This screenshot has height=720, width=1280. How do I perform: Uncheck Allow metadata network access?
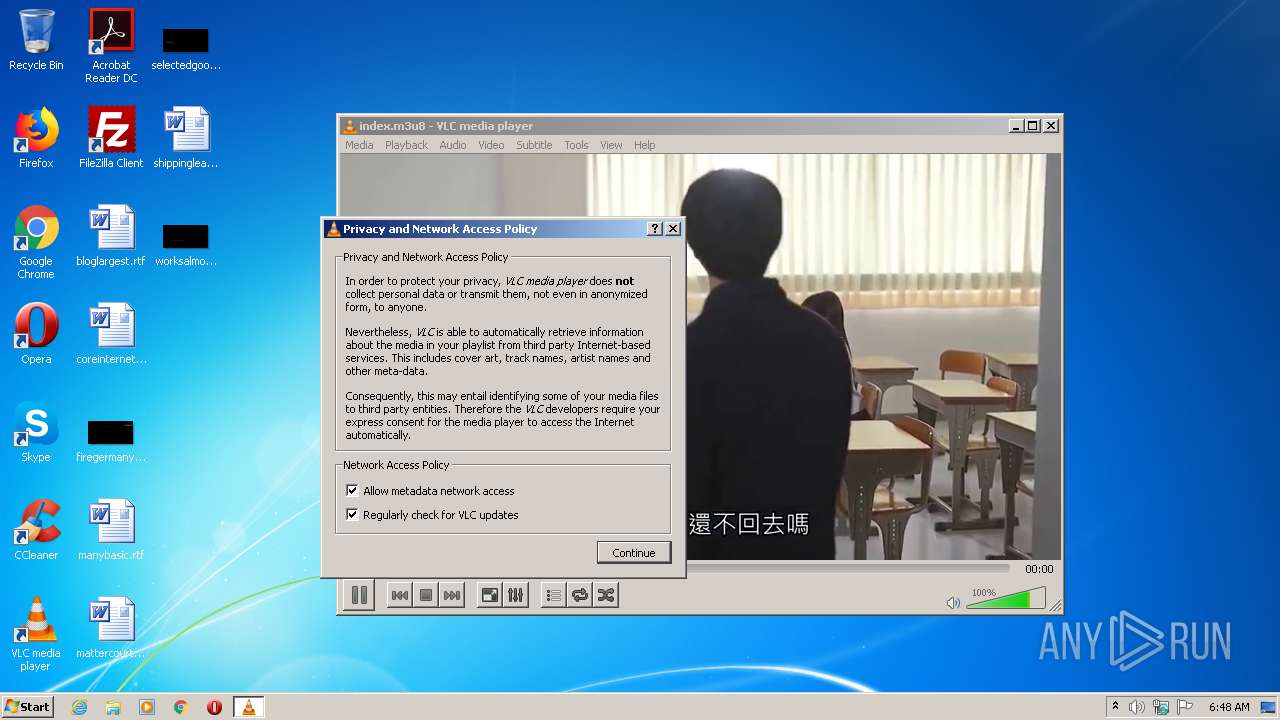(352, 491)
